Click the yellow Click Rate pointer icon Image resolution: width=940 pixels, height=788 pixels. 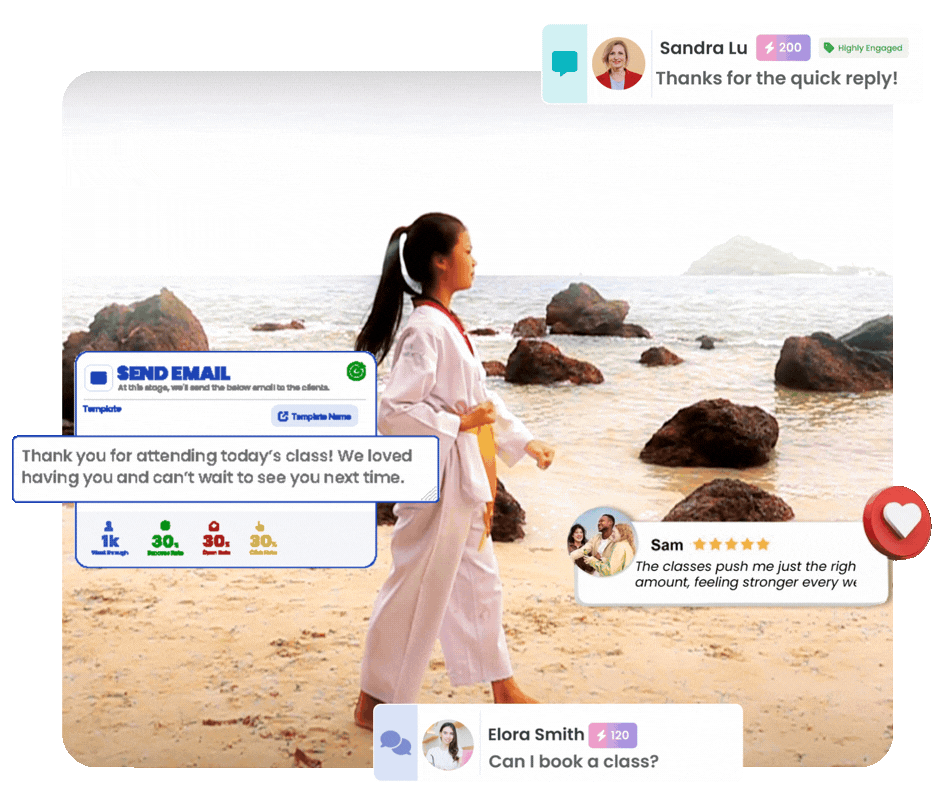(x=260, y=526)
